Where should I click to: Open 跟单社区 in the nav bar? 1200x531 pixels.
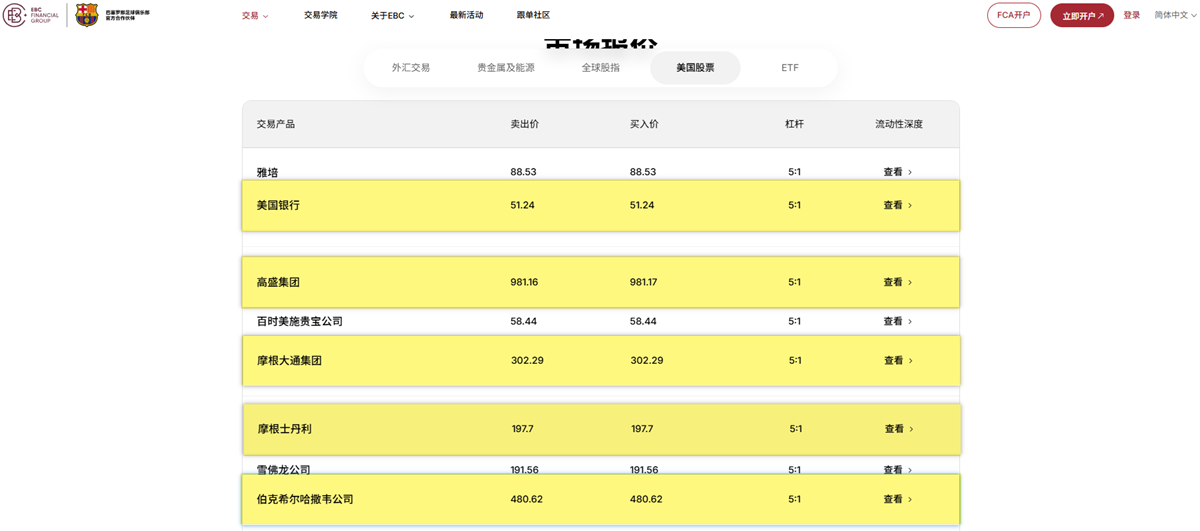click(533, 16)
